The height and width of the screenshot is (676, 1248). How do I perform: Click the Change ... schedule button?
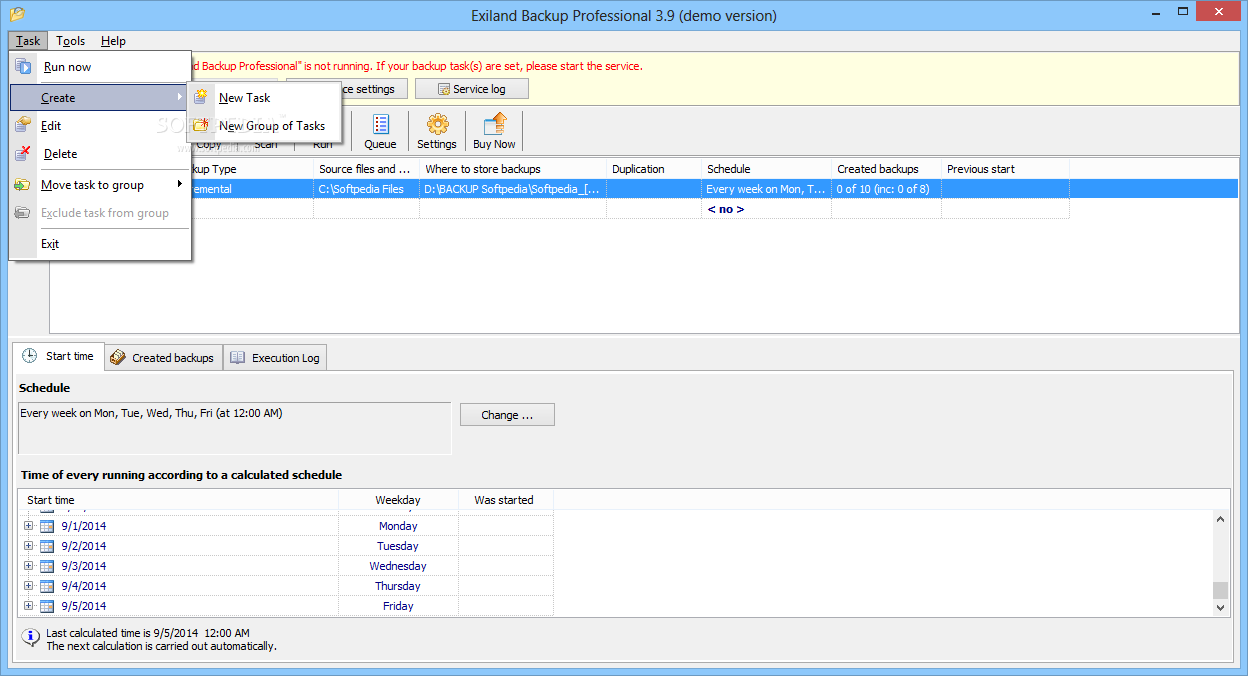[507, 415]
